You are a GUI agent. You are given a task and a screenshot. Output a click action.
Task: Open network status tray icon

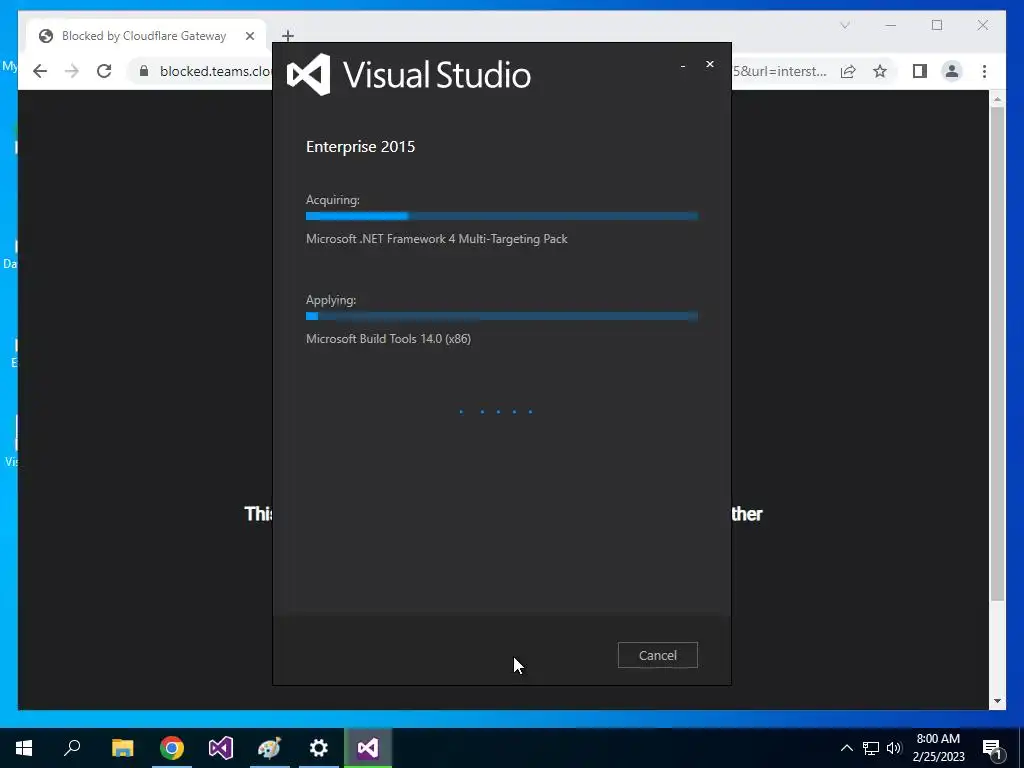871,748
